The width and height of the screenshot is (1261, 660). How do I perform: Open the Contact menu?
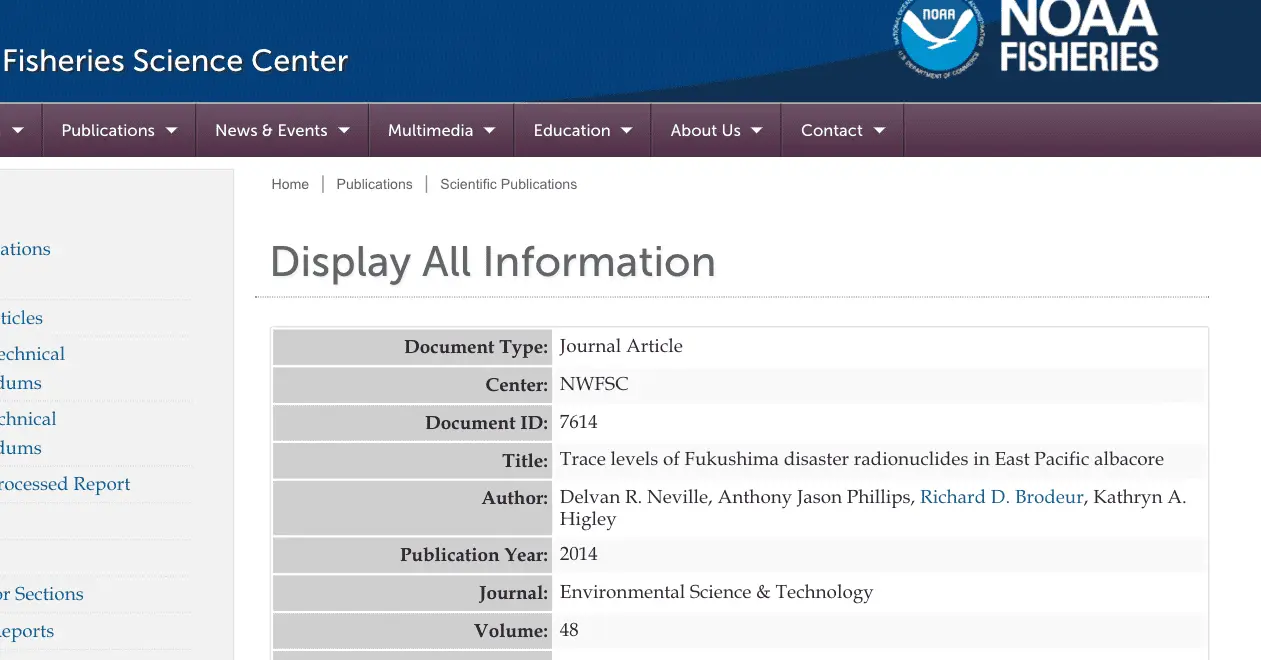[842, 131]
